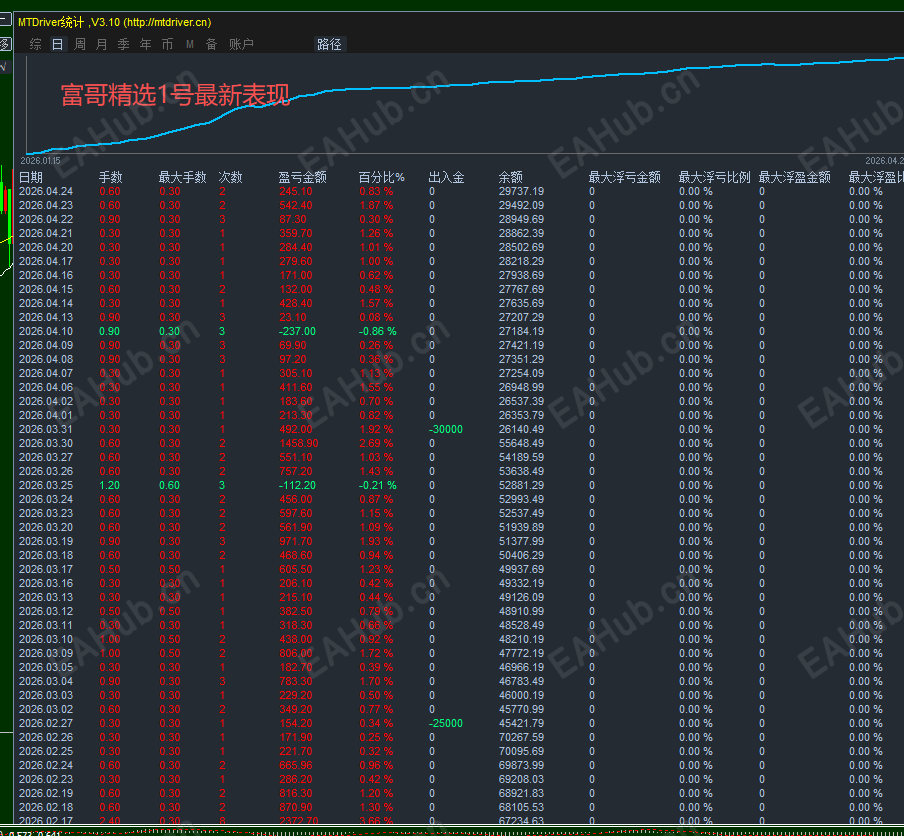The image size is (904, 836).
Task: Click the 最大浮盈金额 column header
Action: click(794, 177)
